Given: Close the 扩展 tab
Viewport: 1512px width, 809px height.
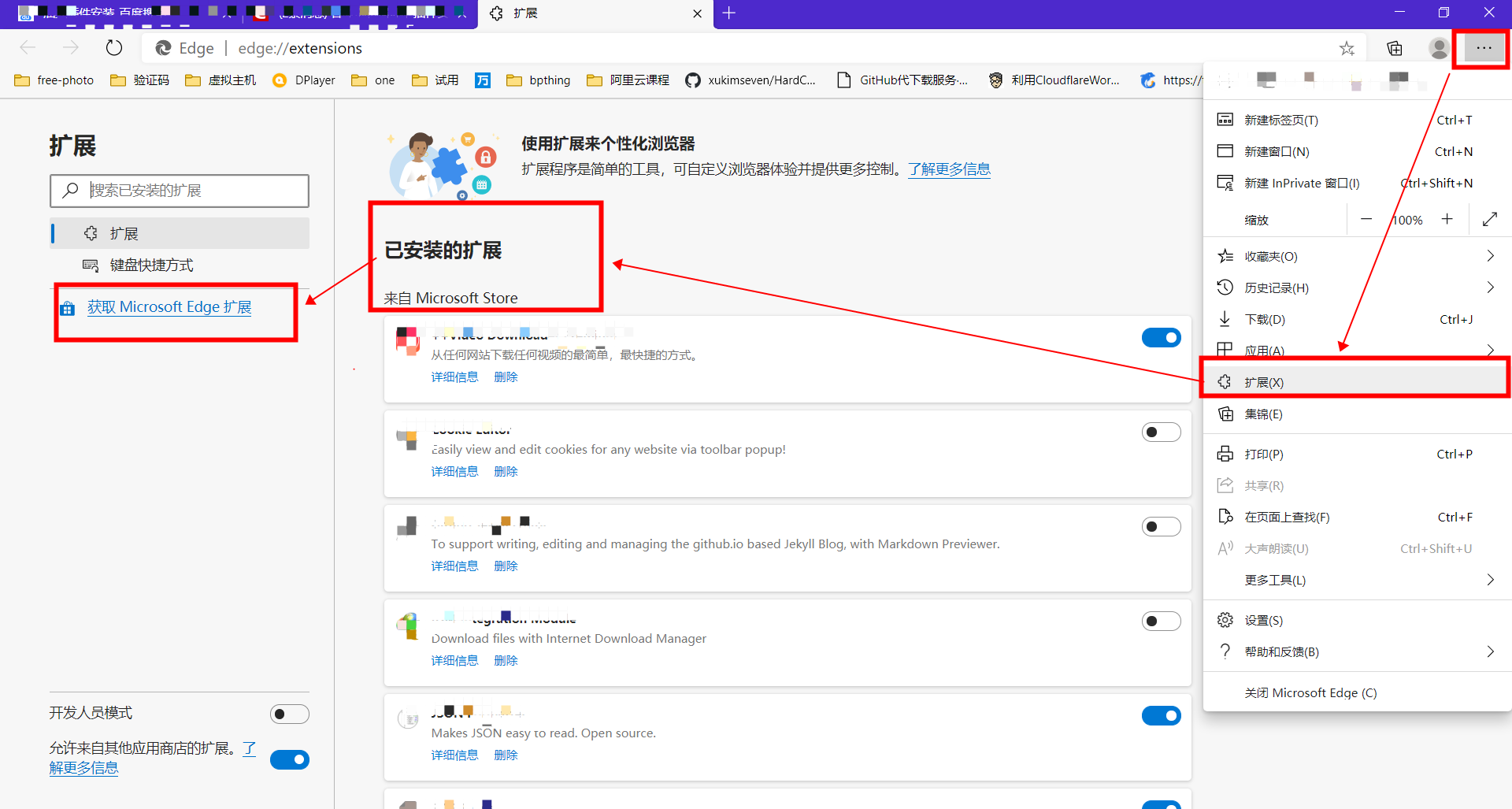Looking at the screenshot, I should point(697,13).
